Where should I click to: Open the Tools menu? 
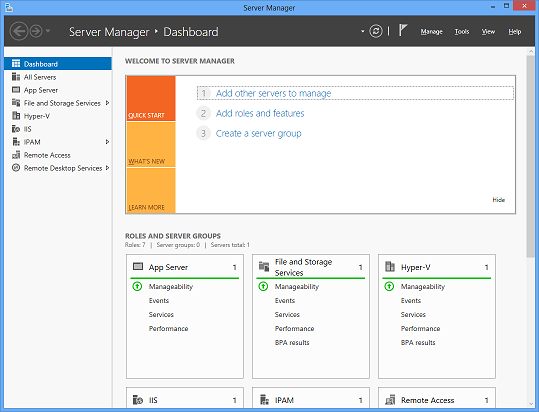click(x=462, y=32)
